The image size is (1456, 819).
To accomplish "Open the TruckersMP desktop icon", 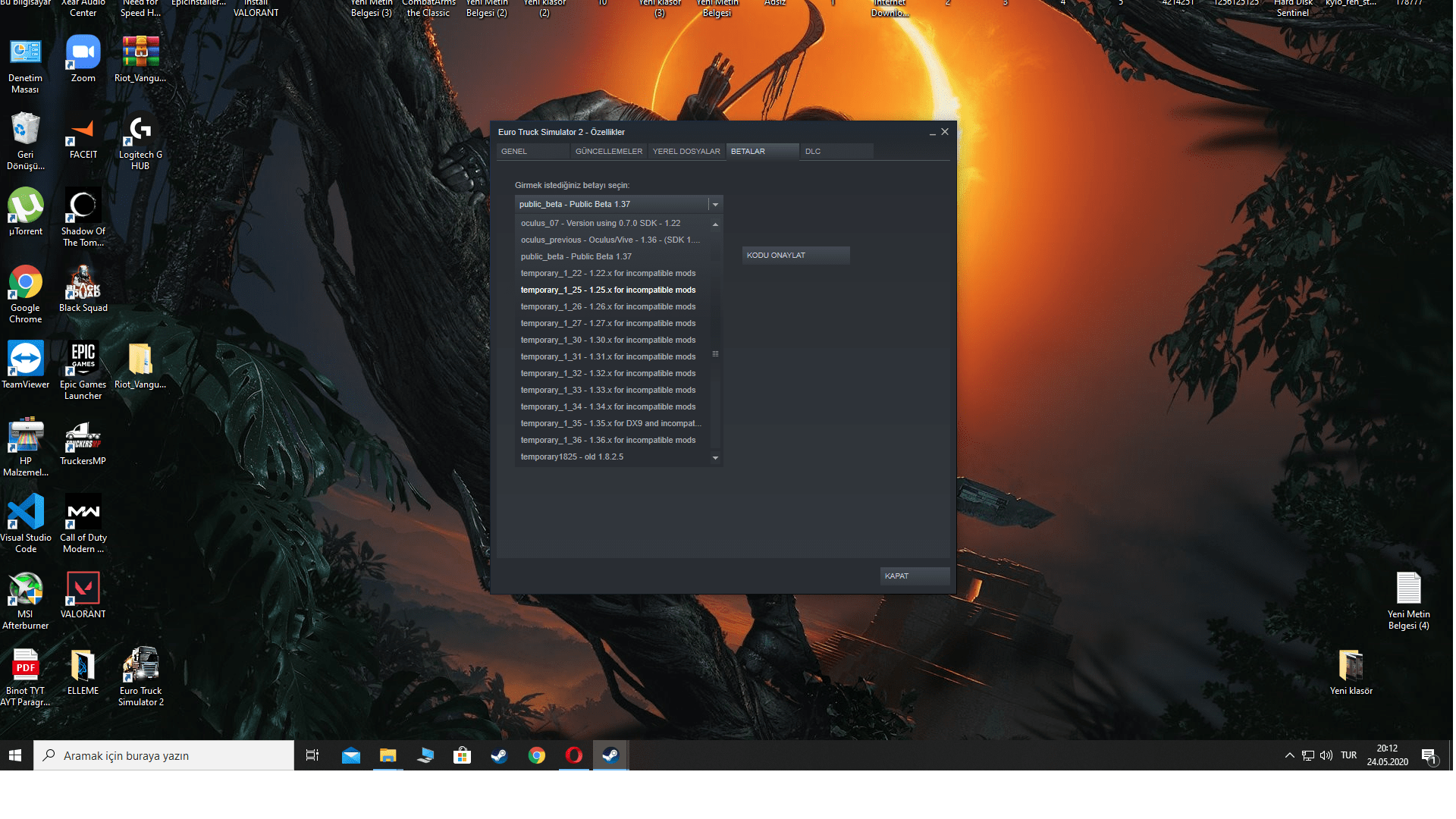I will [x=83, y=438].
